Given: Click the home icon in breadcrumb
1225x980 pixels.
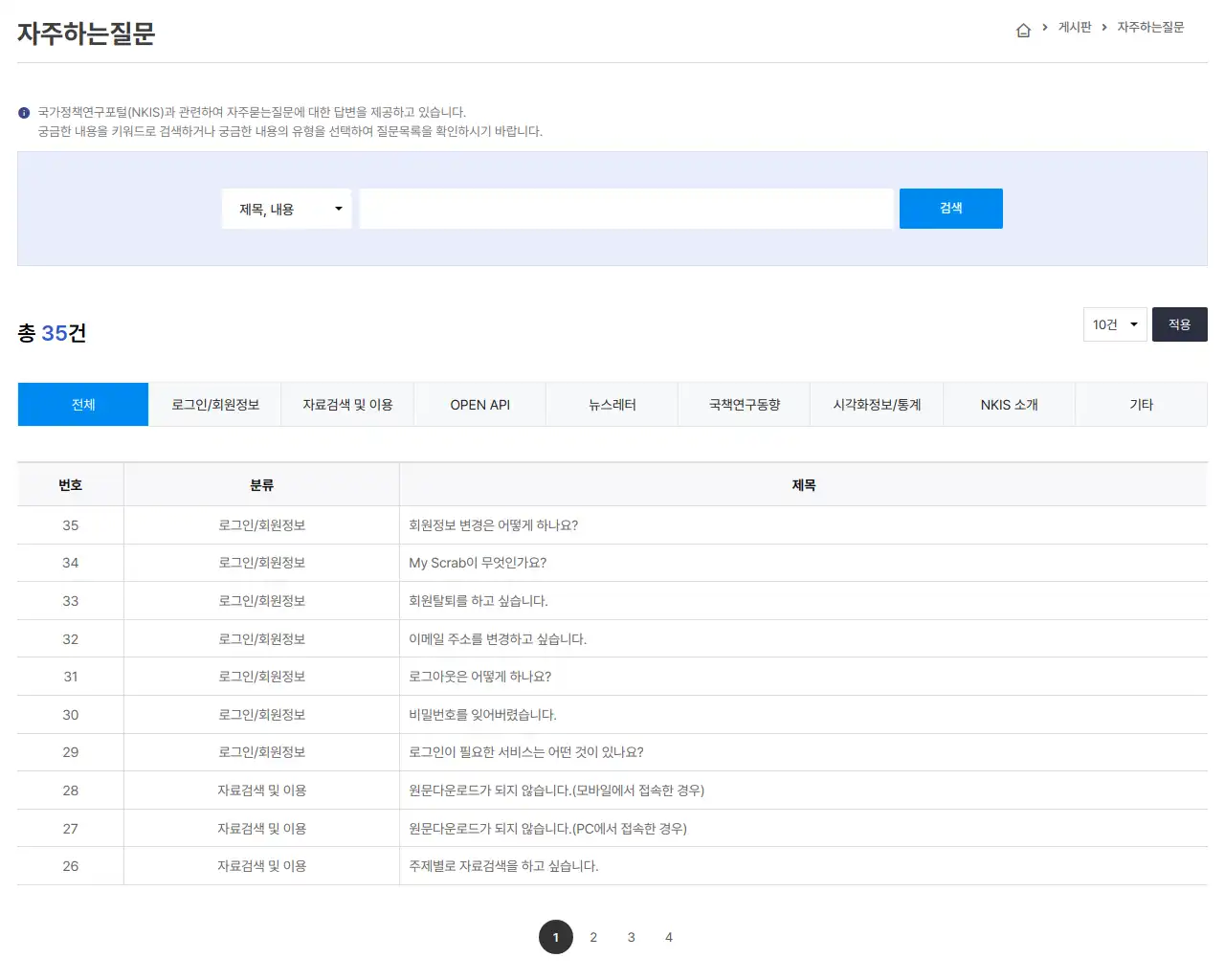Looking at the screenshot, I should pyautogui.click(x=1023, y=29).
